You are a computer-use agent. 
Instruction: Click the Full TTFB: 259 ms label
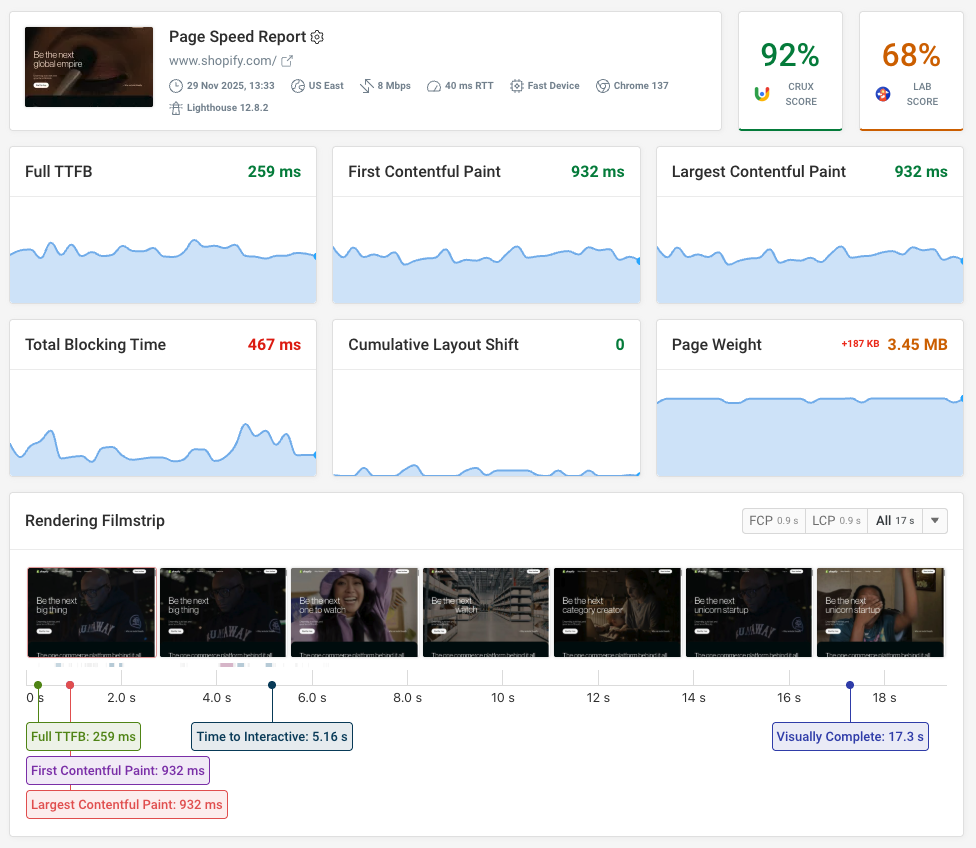click(84, 736)
